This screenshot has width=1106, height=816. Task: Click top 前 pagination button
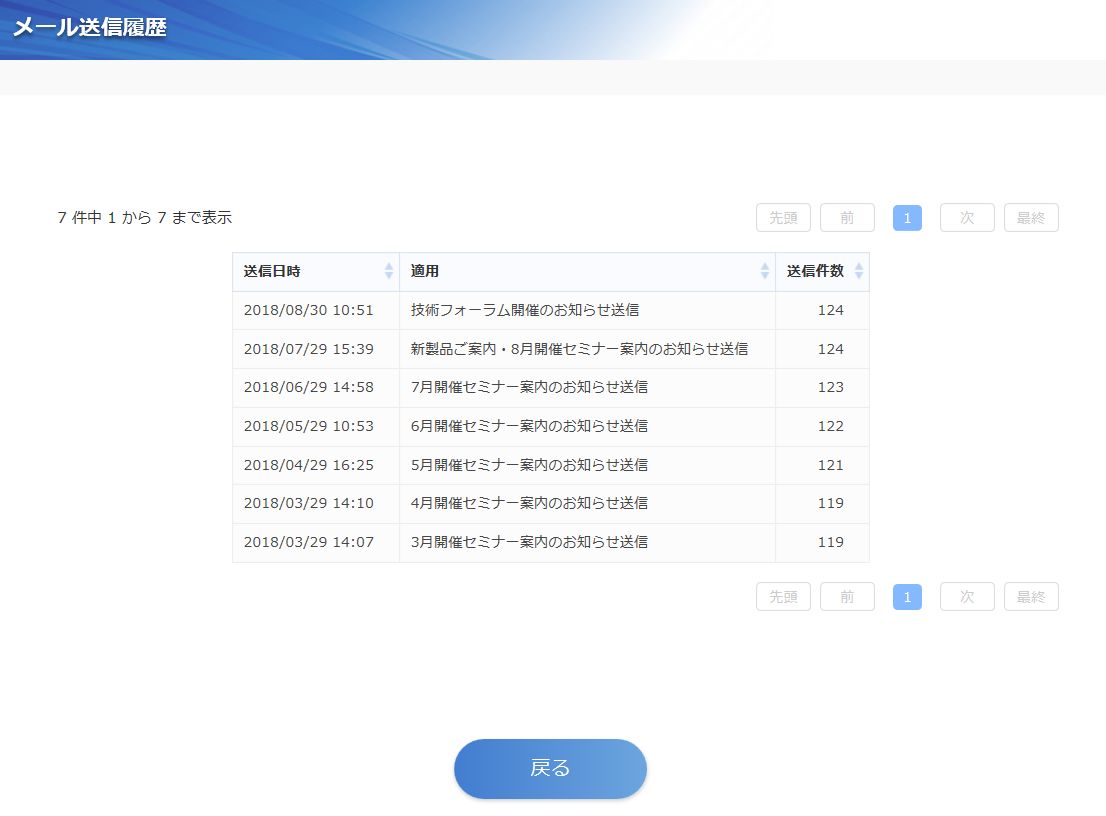847,218
